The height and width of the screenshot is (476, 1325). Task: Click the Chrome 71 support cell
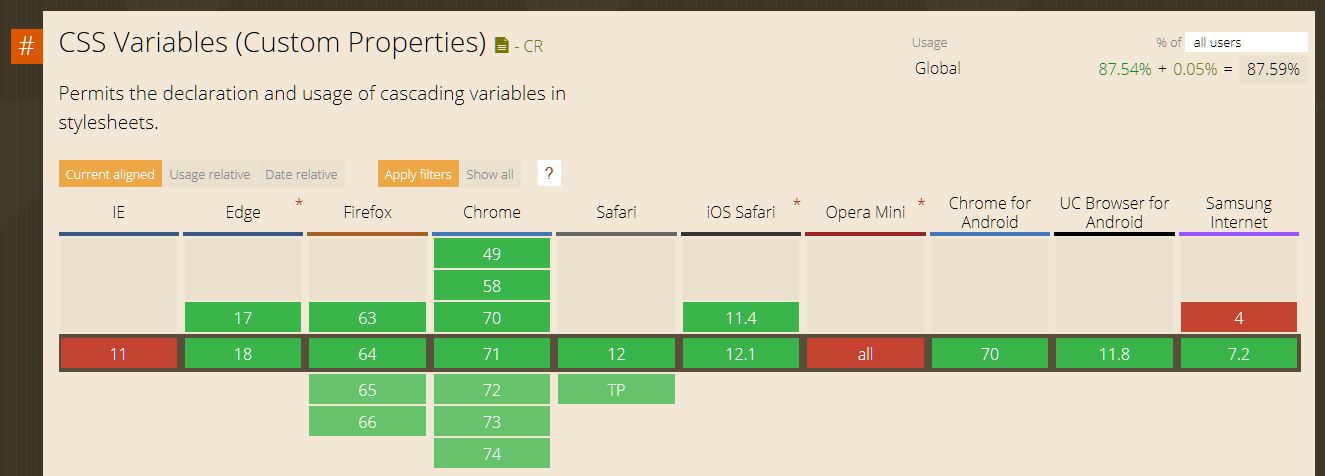492,353
